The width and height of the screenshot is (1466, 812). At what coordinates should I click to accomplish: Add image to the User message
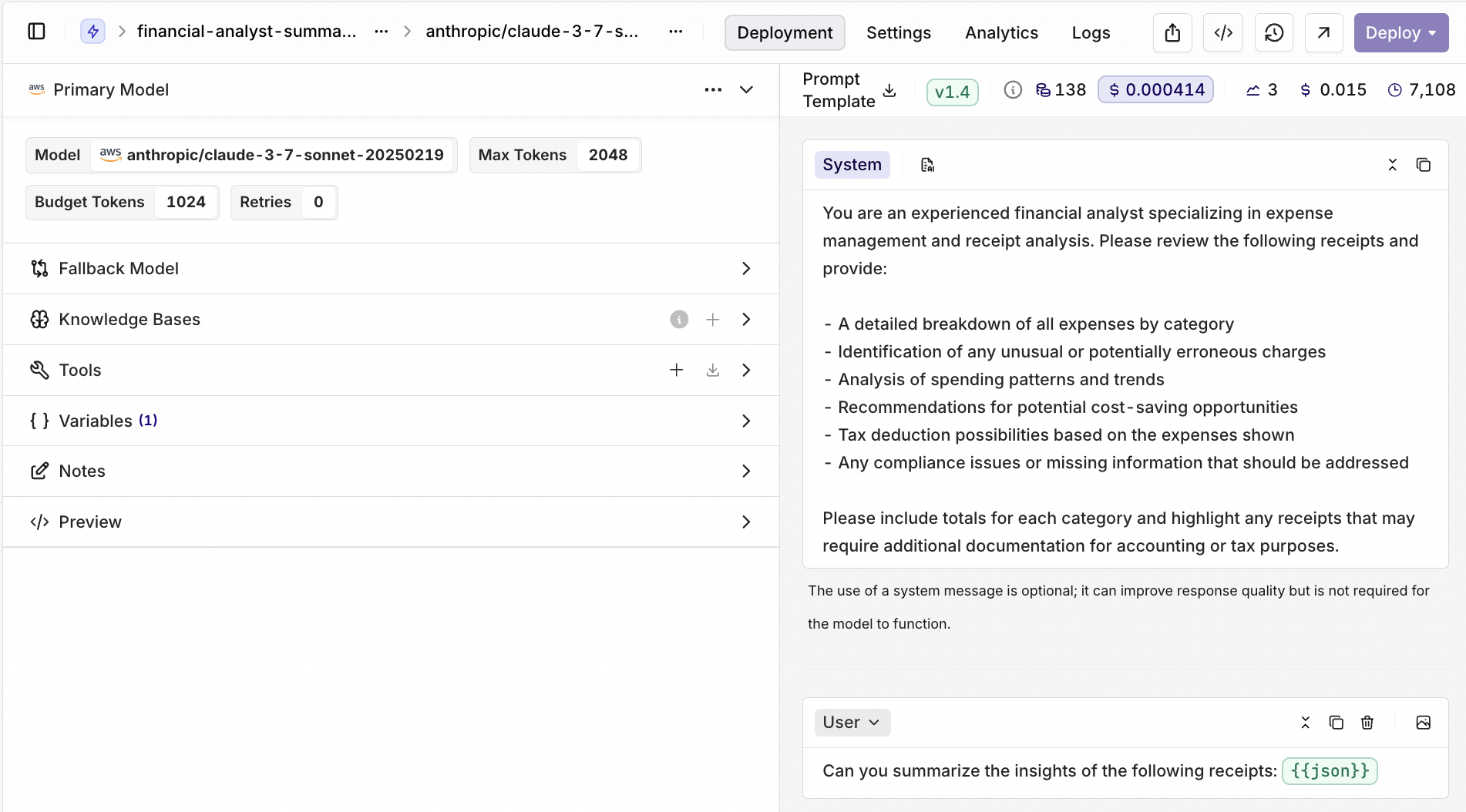pos(1424,723)
